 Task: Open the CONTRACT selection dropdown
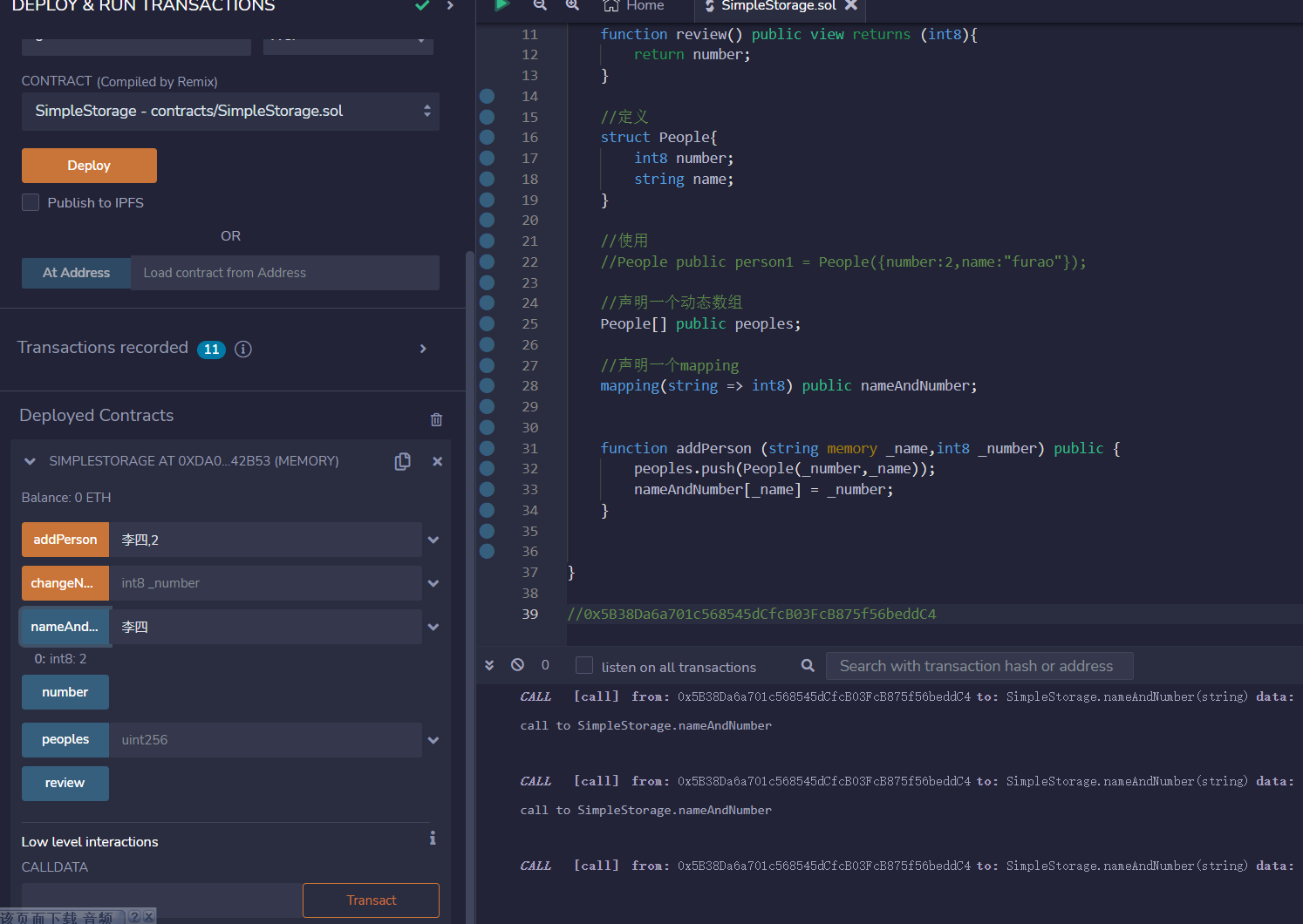[x=230, y=112]
